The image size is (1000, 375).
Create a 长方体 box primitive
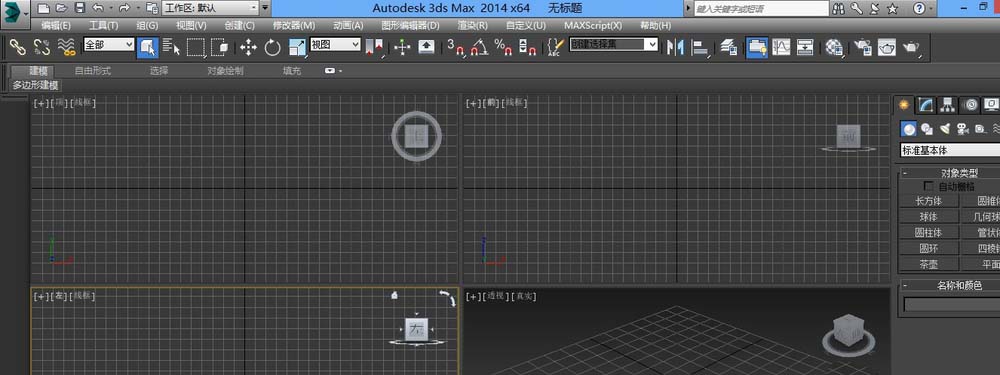(929, 201)
